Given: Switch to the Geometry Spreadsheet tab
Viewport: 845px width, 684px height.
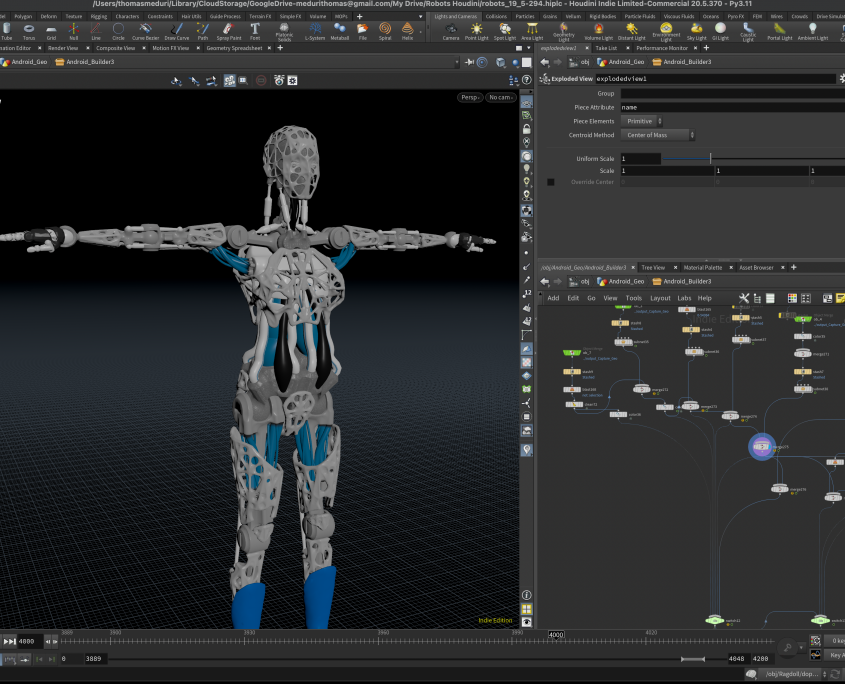Looking at the screenshot, I should (x=234, y=48).
